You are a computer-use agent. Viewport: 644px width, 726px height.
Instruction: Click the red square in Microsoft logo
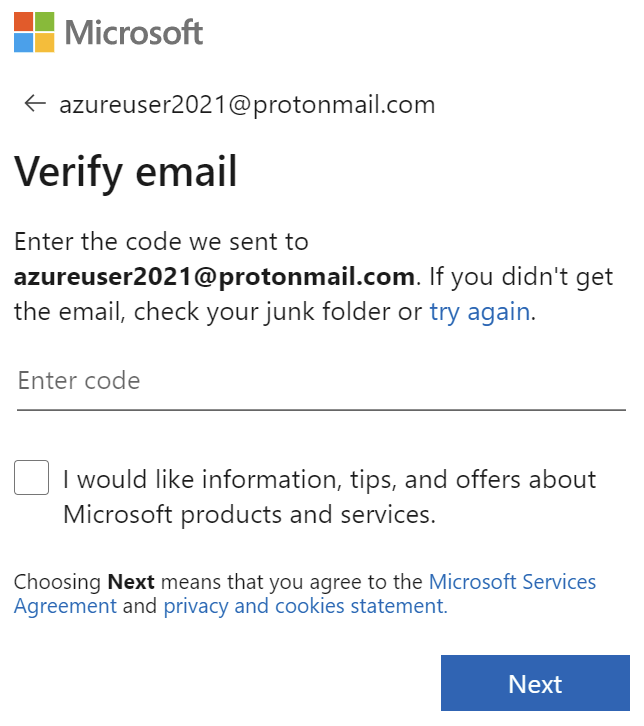pos(24,21)
